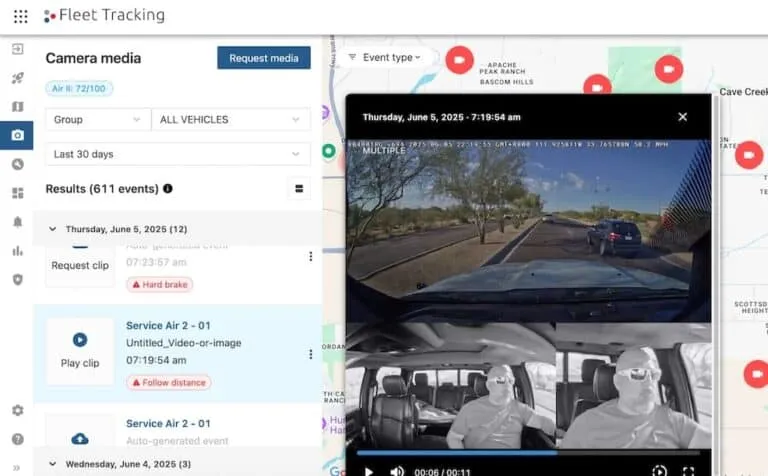Image resolution: width=768 pixels, height=476 pixels.
Task: Toggle the results list view icon
Action: [x=299, y=189]
